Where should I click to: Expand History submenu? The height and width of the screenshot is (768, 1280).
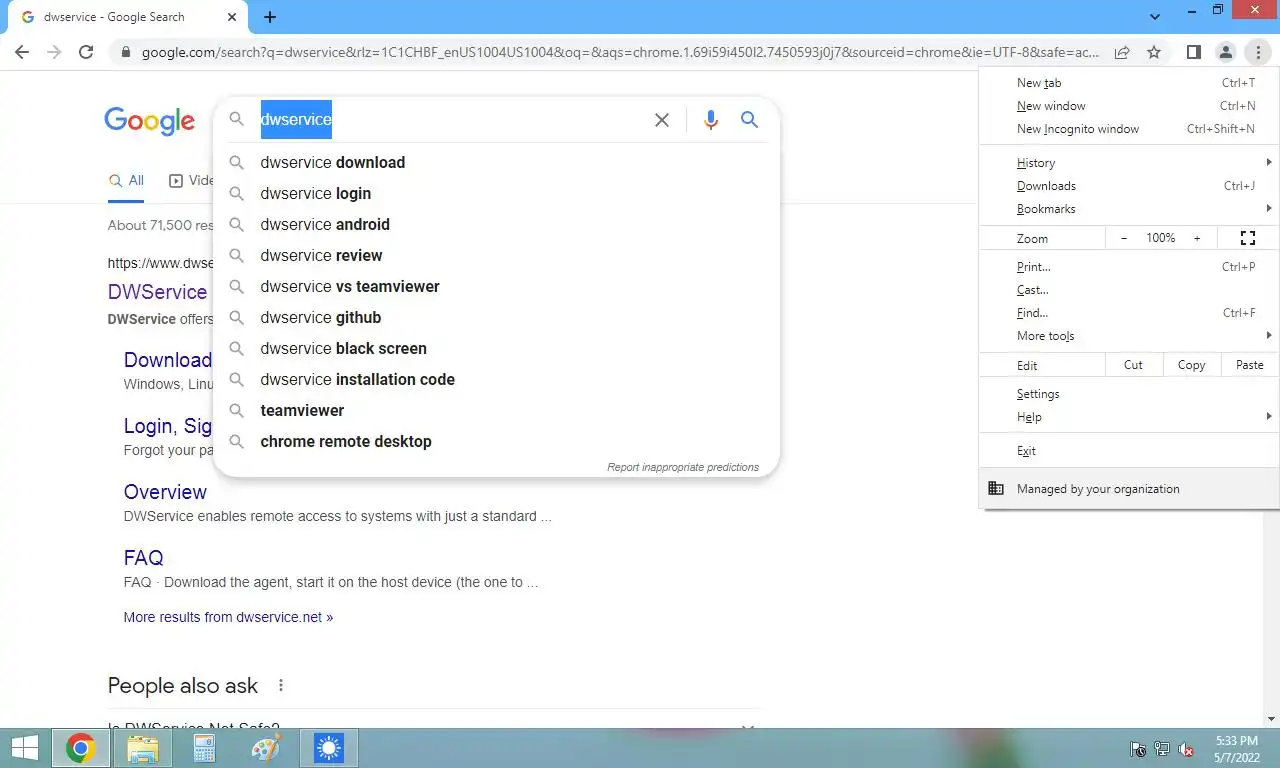1129,163
